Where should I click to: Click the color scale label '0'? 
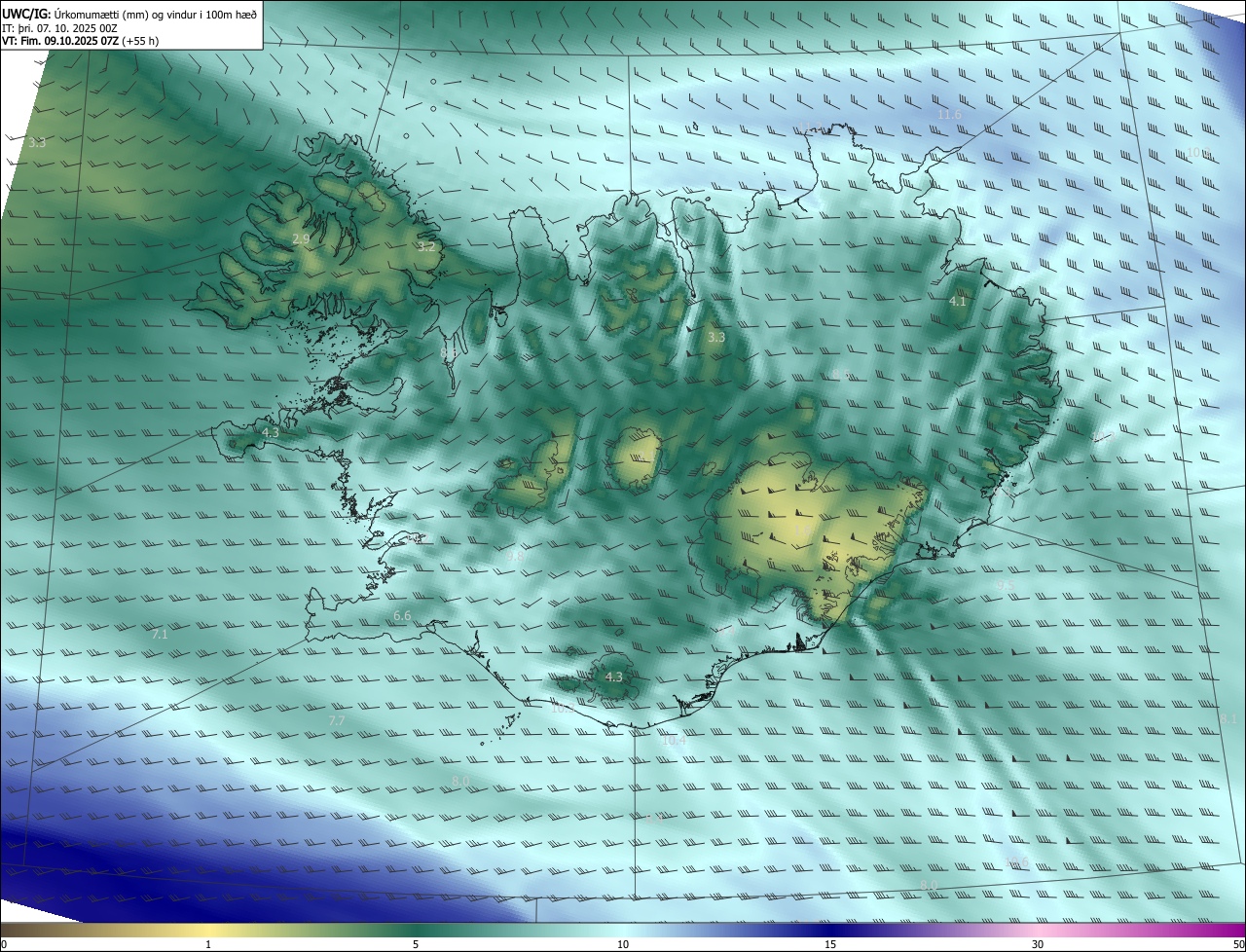point(4,944)
